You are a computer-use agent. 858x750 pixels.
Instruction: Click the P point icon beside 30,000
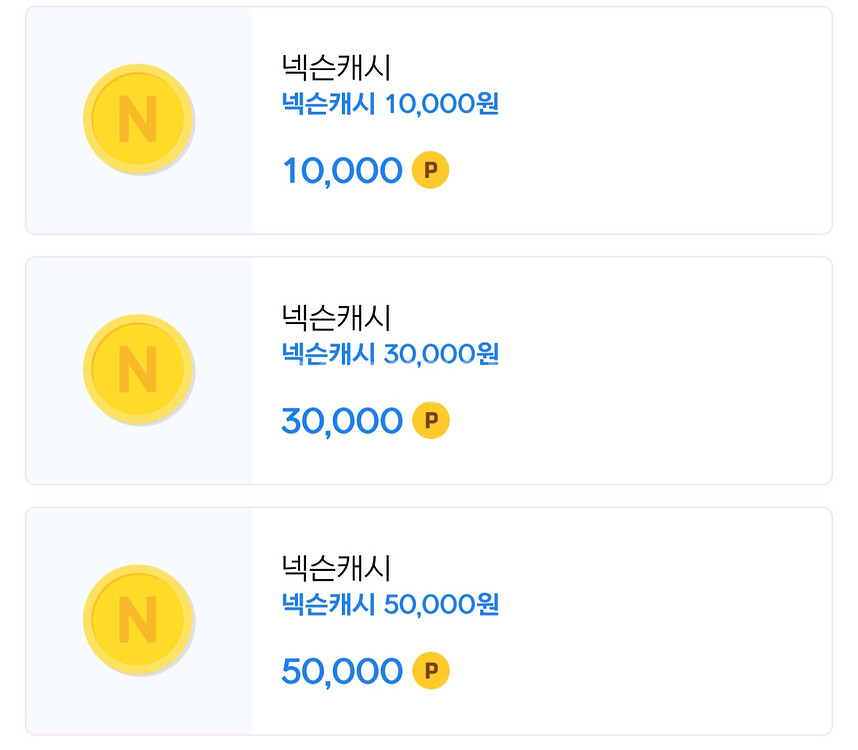[430, 421]
